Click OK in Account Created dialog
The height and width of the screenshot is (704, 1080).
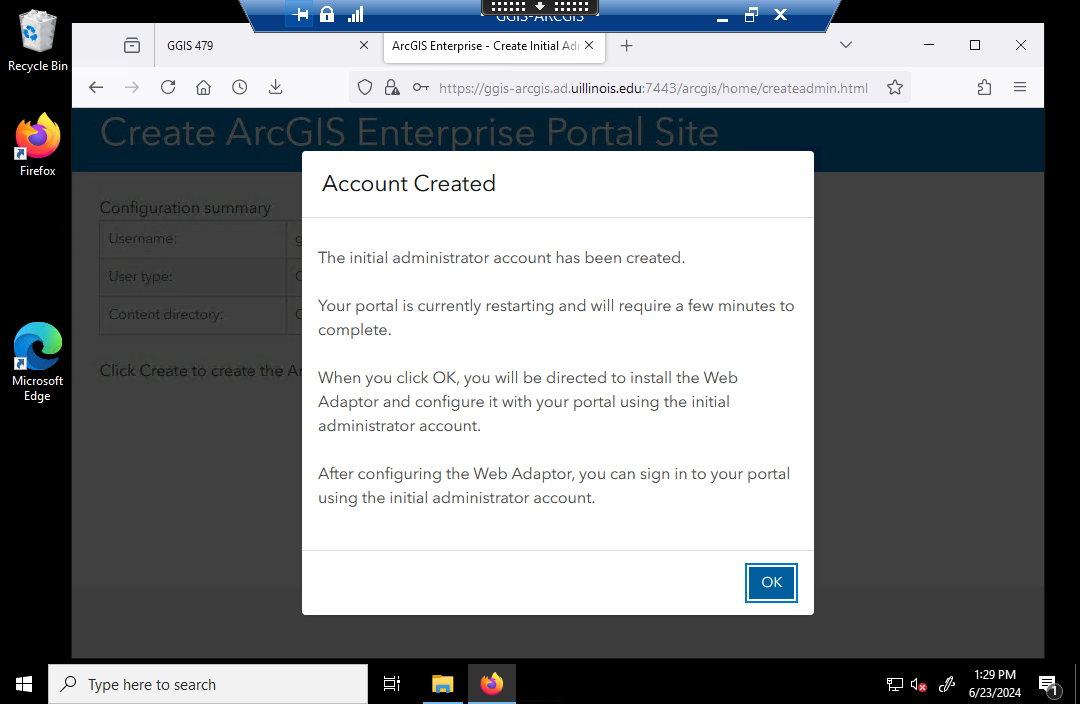tap(771, 583)
